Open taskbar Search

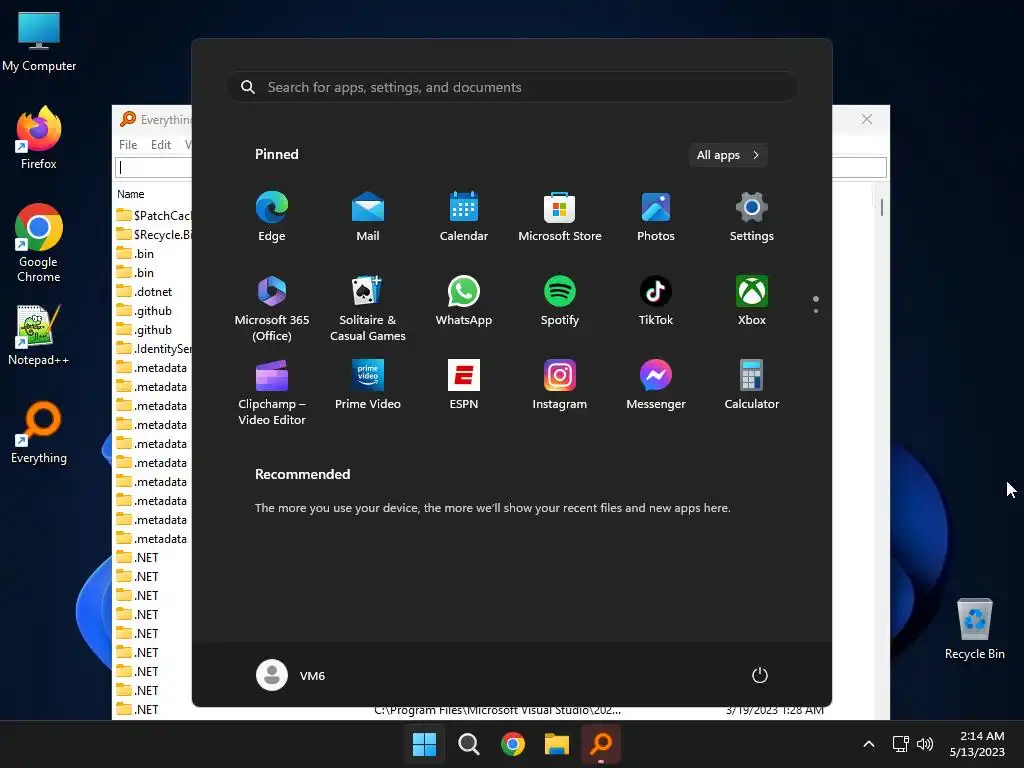[469, 744]
